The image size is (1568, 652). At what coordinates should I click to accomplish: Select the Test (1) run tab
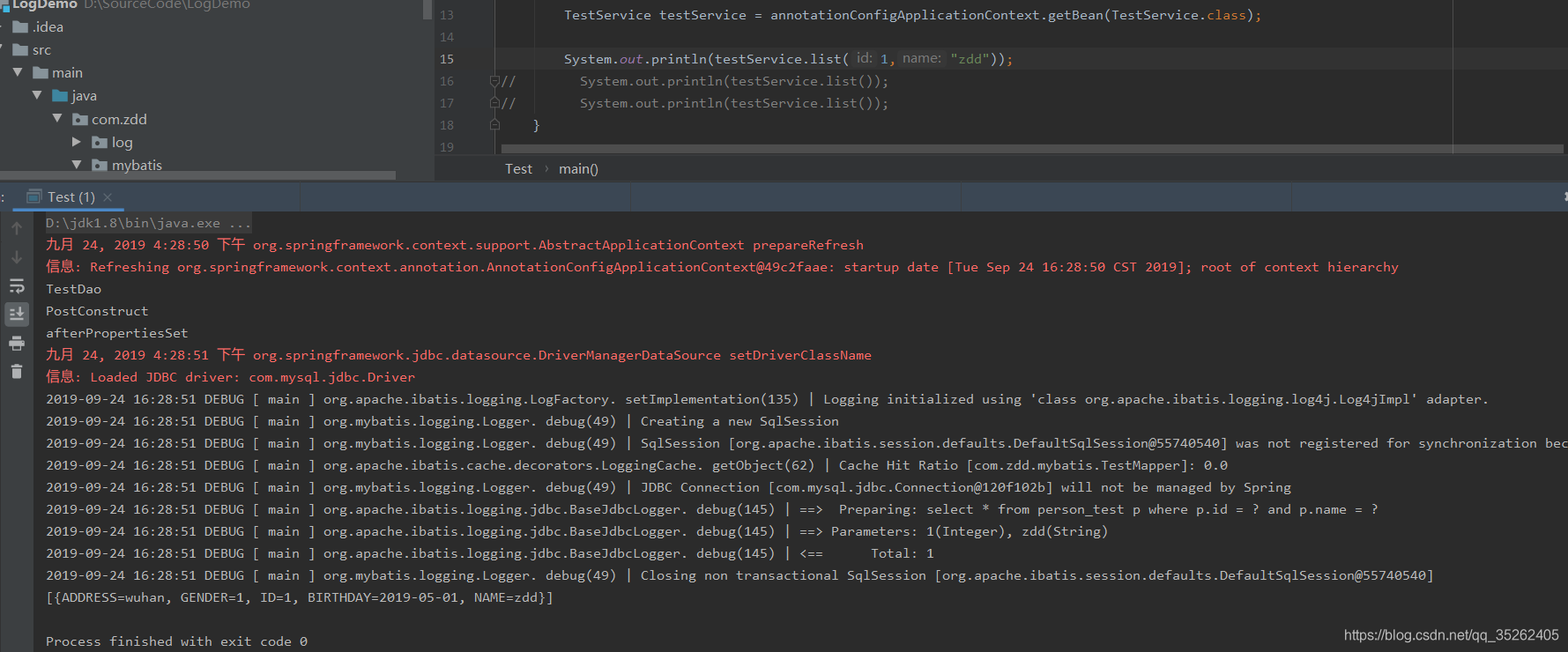[69, 197]
